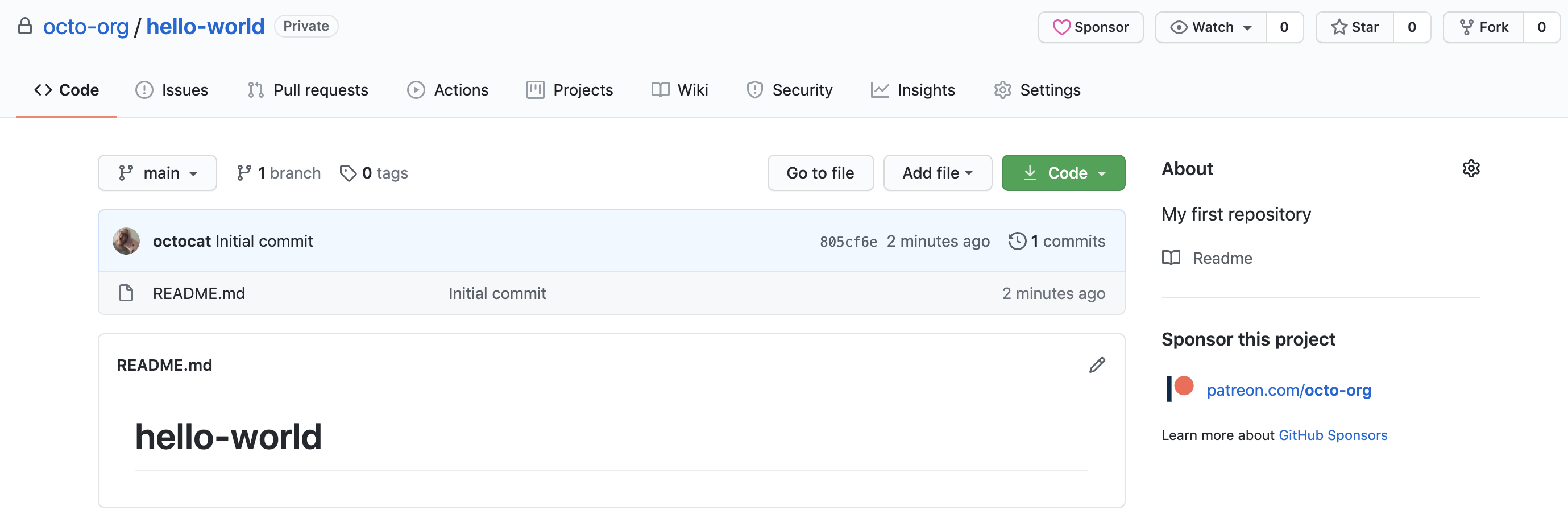Expand the Add file dropdown
Viewport: 1568px width, 523px height.
[938, 173]
